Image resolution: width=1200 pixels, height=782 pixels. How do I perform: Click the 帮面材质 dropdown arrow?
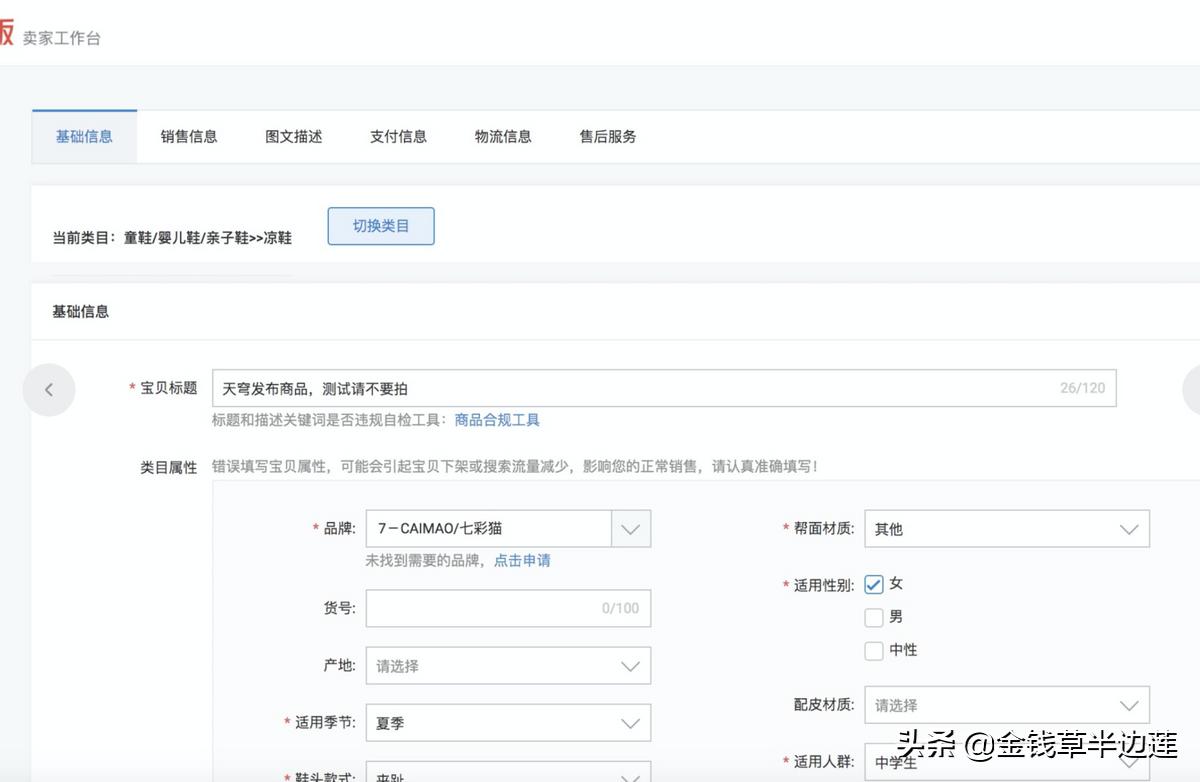click(x=1129, y=528)
